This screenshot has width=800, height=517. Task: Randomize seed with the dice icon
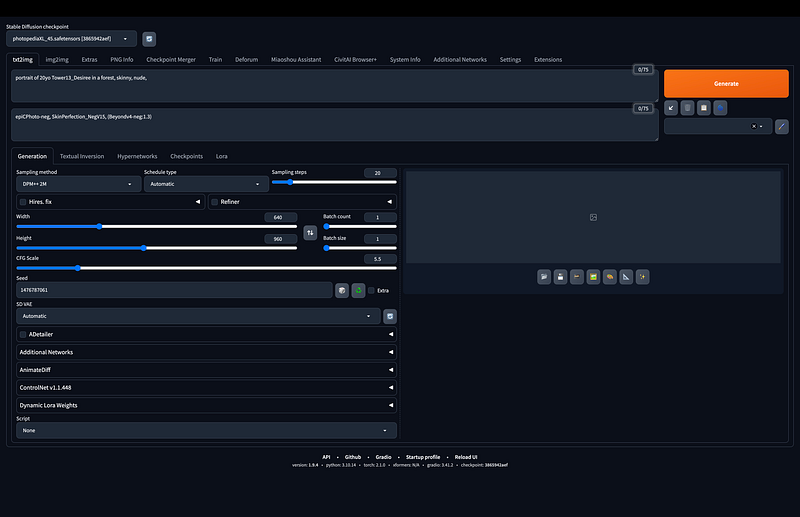point(342,290)
